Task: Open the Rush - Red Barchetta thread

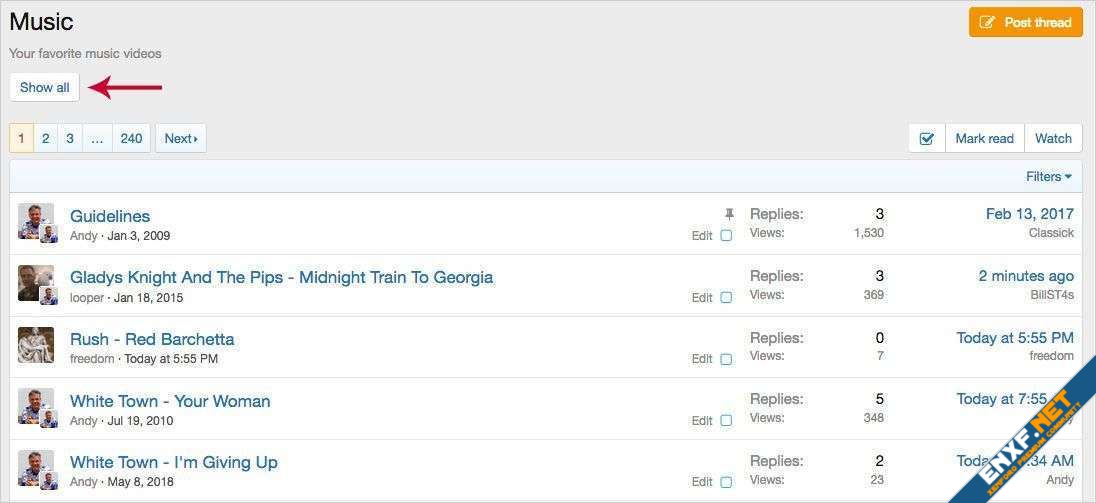Action: click(152, 339)
